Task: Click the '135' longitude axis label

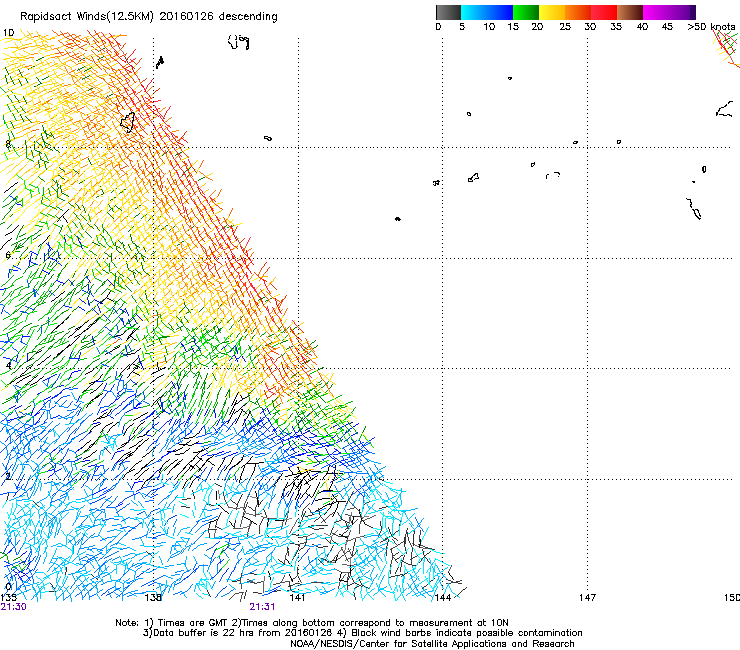Action: tap(8, 598)
